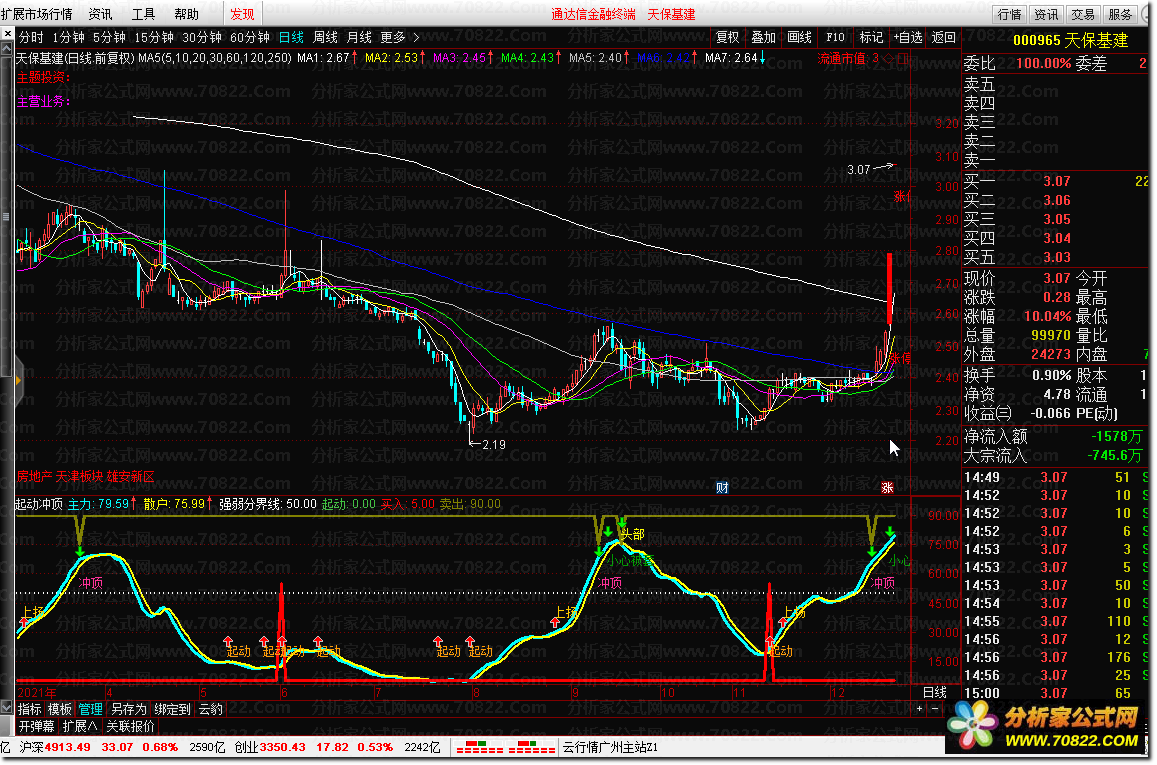This screenshot has height=765, width=1157.
Task: Switch to 周线 weekly chart
Action: point(325,37)
